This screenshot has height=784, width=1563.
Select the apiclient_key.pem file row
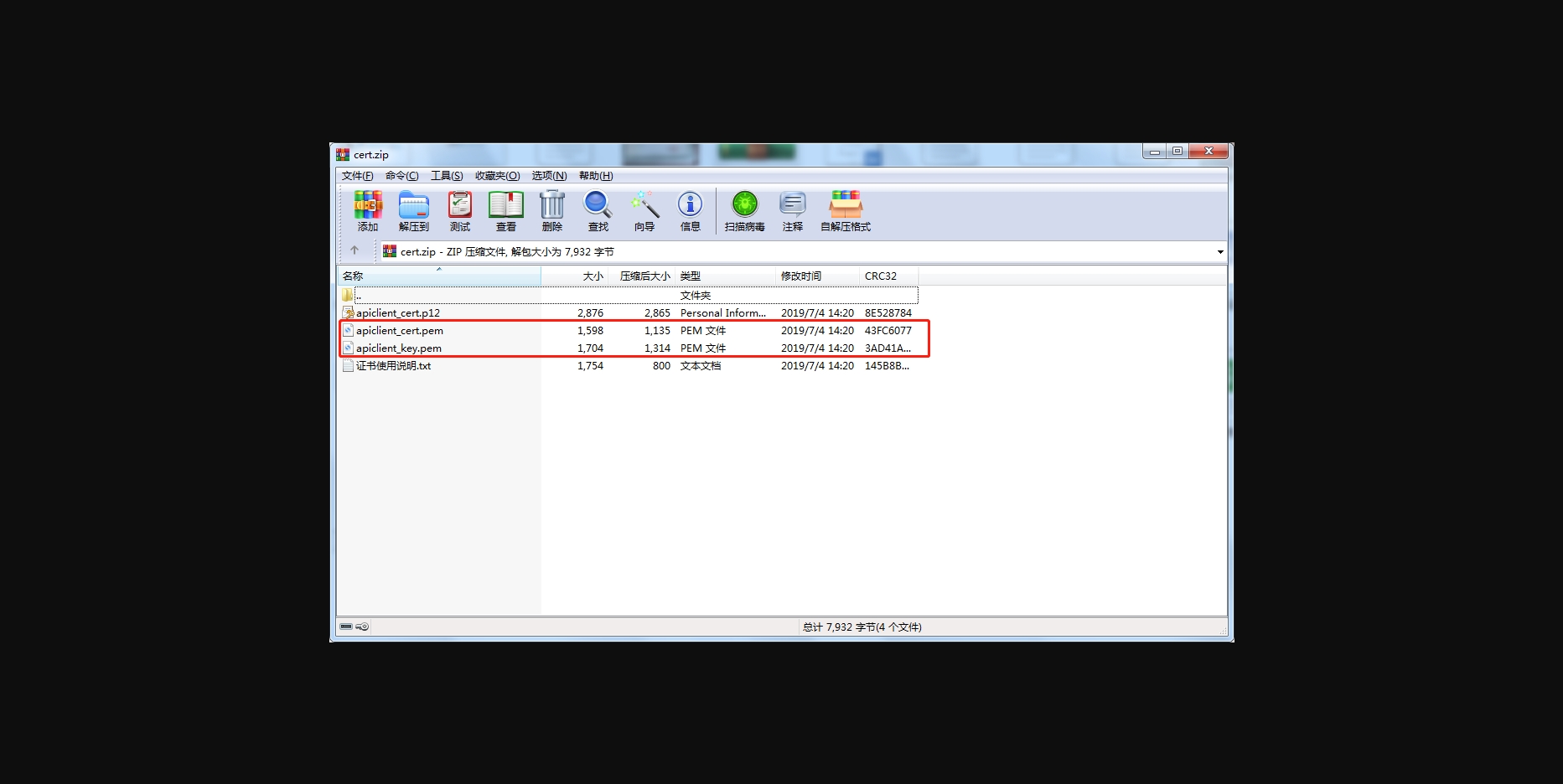pyautogui.click(x=399, y=348)
